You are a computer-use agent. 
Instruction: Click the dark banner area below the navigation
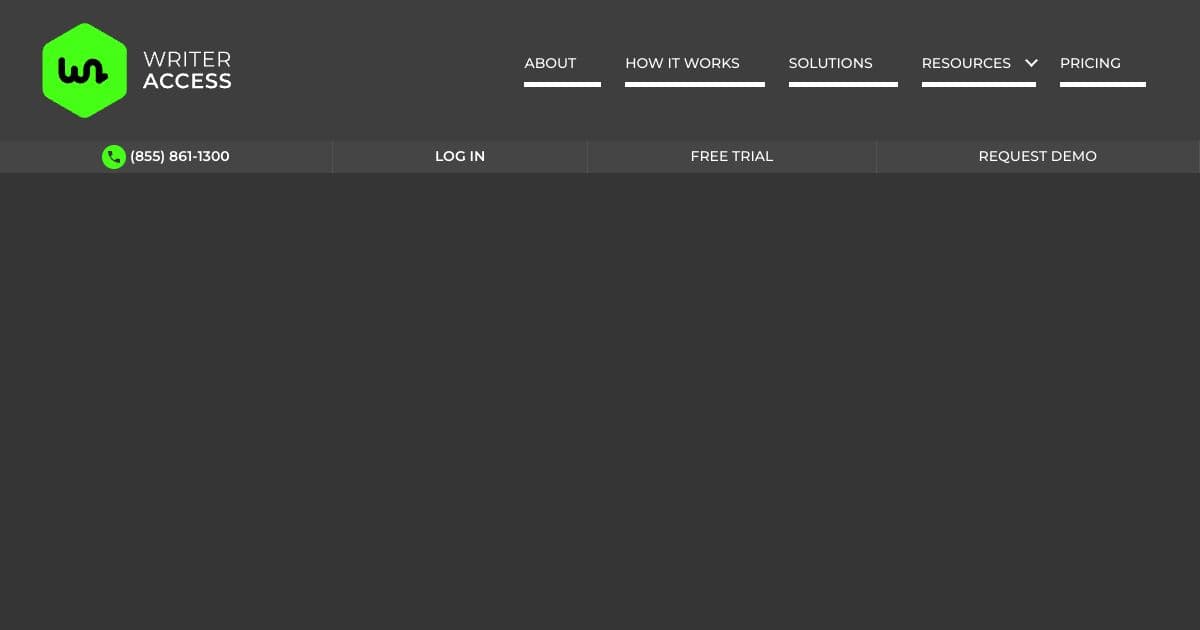(600, 400)
